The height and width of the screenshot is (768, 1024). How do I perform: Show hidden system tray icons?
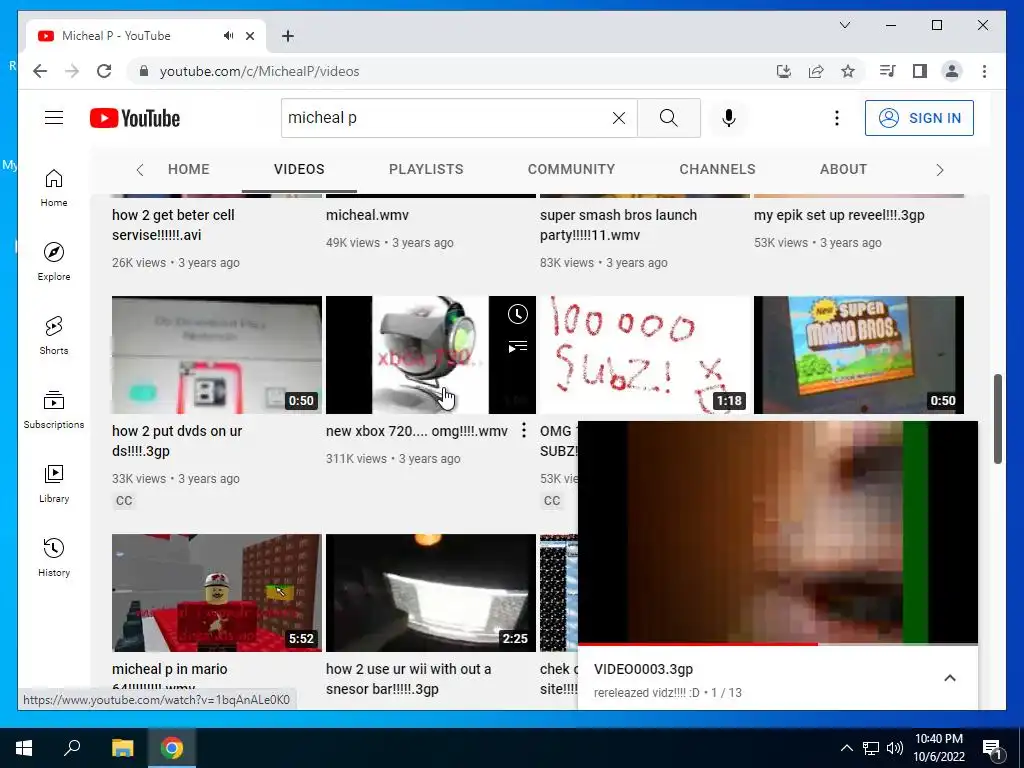(846, 748)
